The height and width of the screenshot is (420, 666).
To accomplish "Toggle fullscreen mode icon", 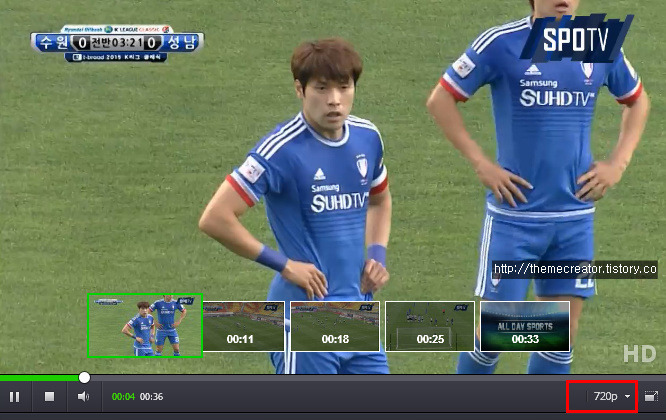I will pyautogui.click(x=651, y=396).
